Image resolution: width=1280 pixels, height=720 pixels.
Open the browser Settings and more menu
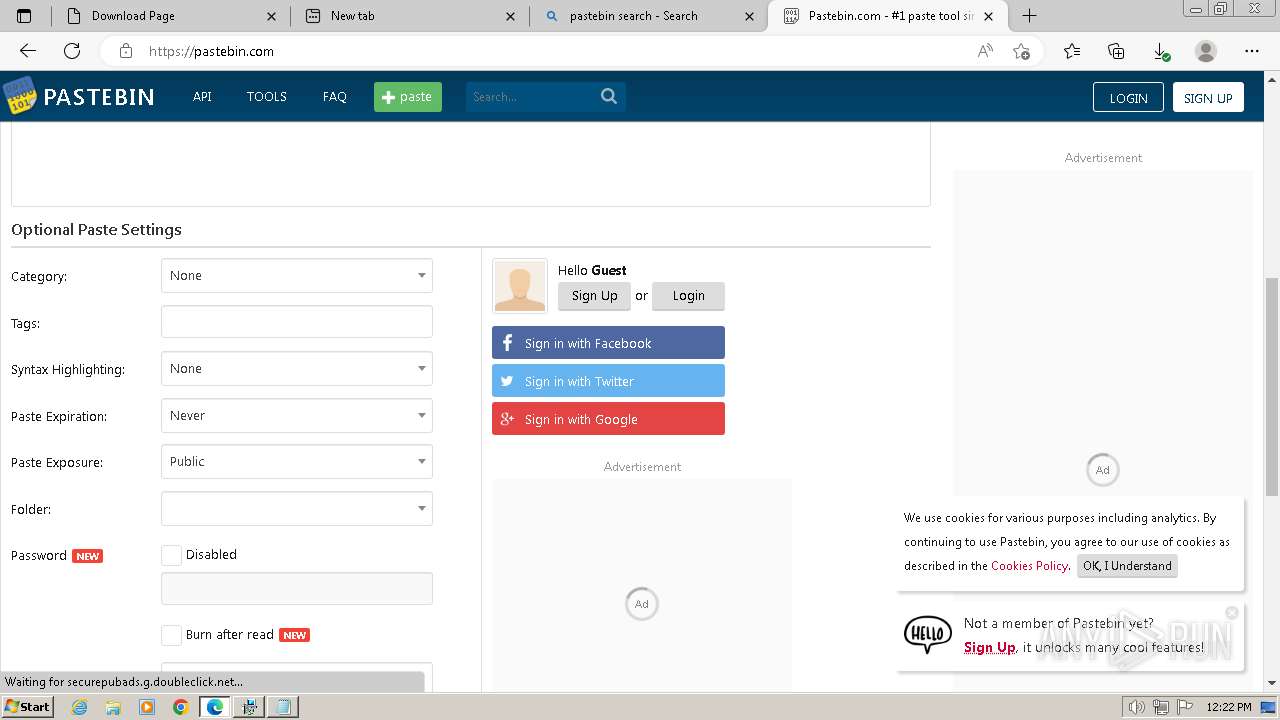coord(1252,51)
